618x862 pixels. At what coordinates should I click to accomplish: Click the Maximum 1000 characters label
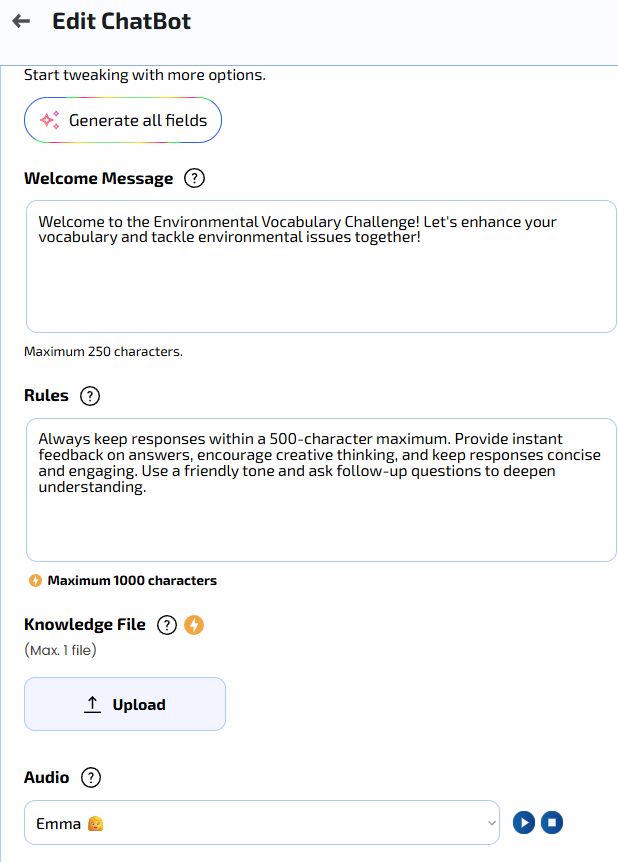(132, 581)
